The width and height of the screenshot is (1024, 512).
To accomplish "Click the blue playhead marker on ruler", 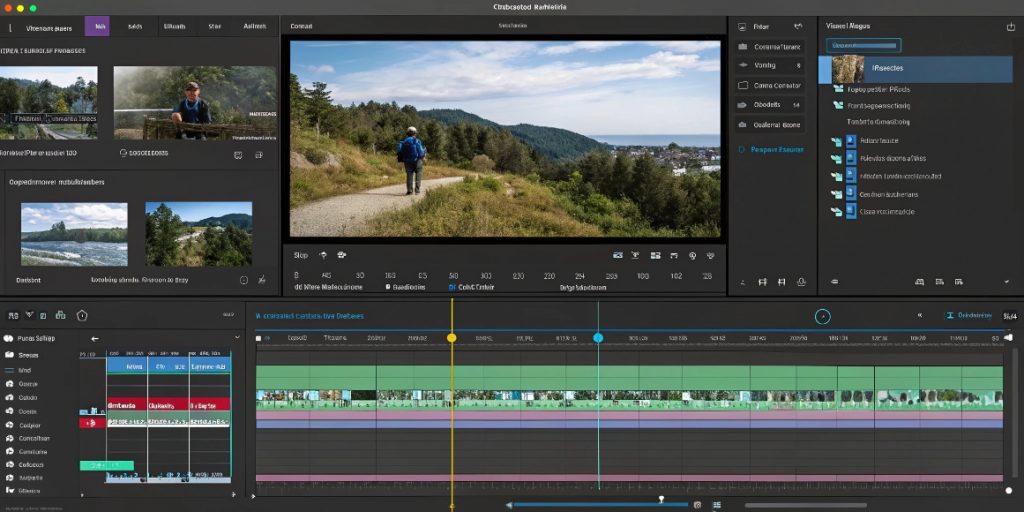I will pyautogui.click(x=598, y=338).
